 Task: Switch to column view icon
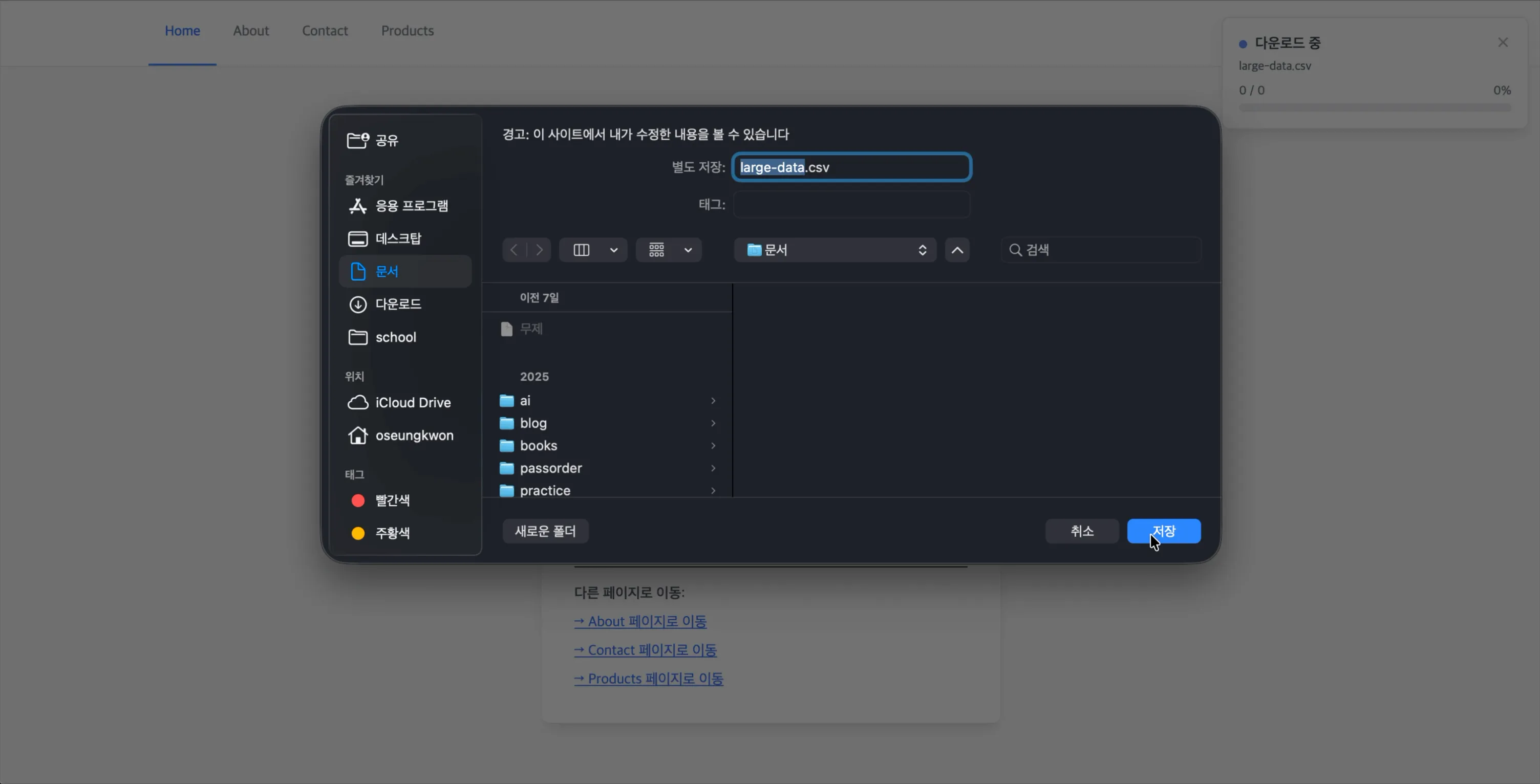pyautogui.click(x=581, y=250)
